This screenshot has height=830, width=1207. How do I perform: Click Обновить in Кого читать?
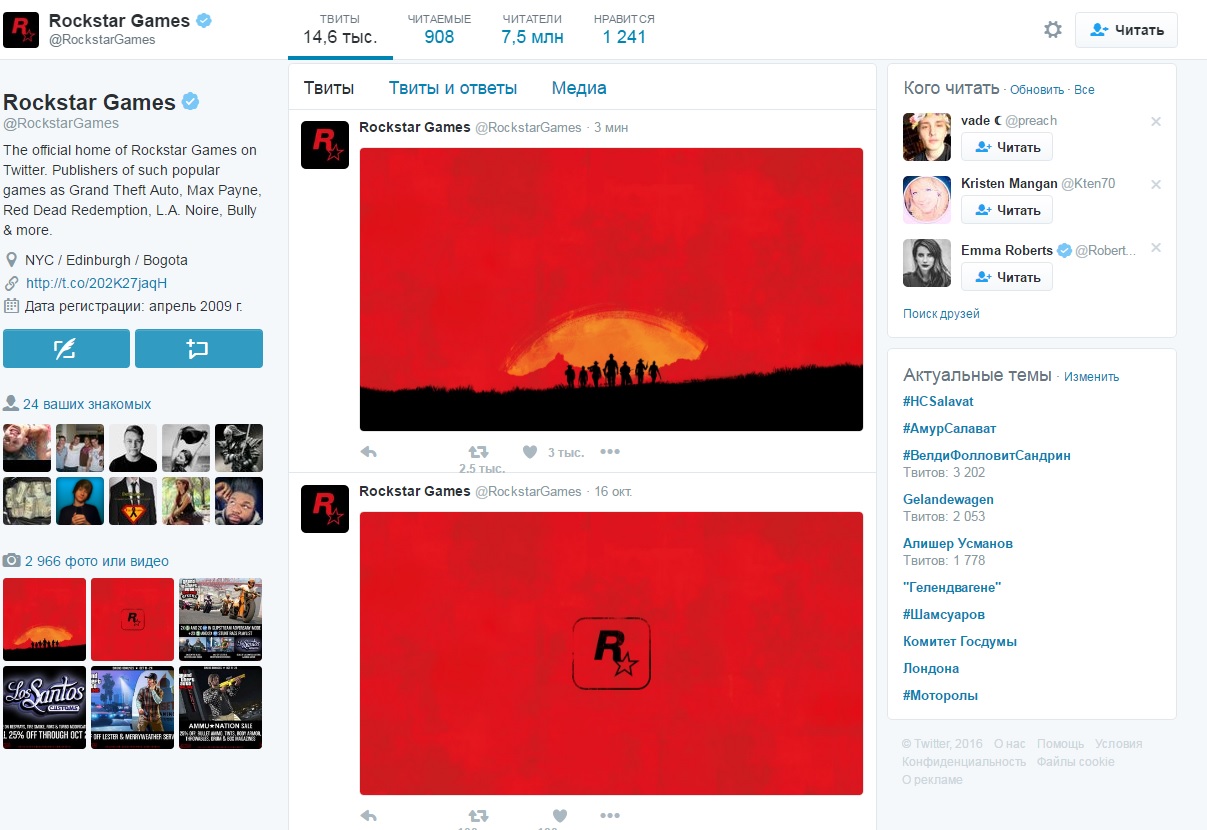tap(1037, 90)
